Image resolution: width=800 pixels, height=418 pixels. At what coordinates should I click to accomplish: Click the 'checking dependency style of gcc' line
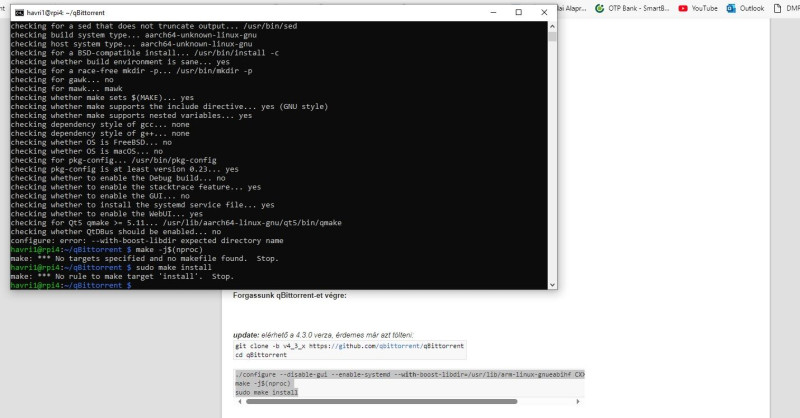[100, 125]
